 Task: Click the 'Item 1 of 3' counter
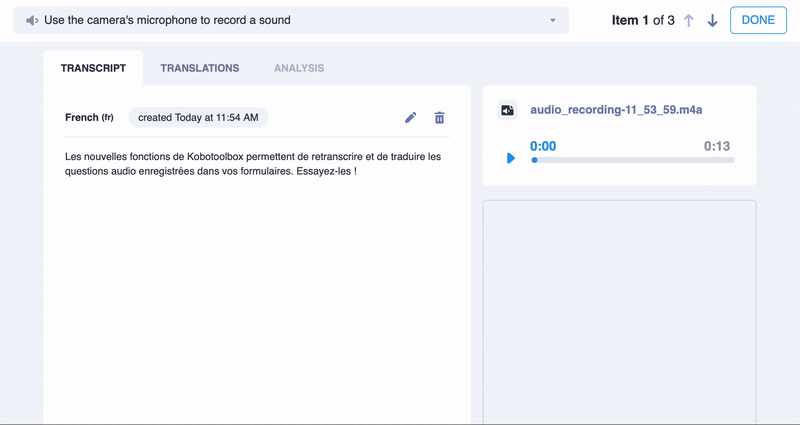643,21
